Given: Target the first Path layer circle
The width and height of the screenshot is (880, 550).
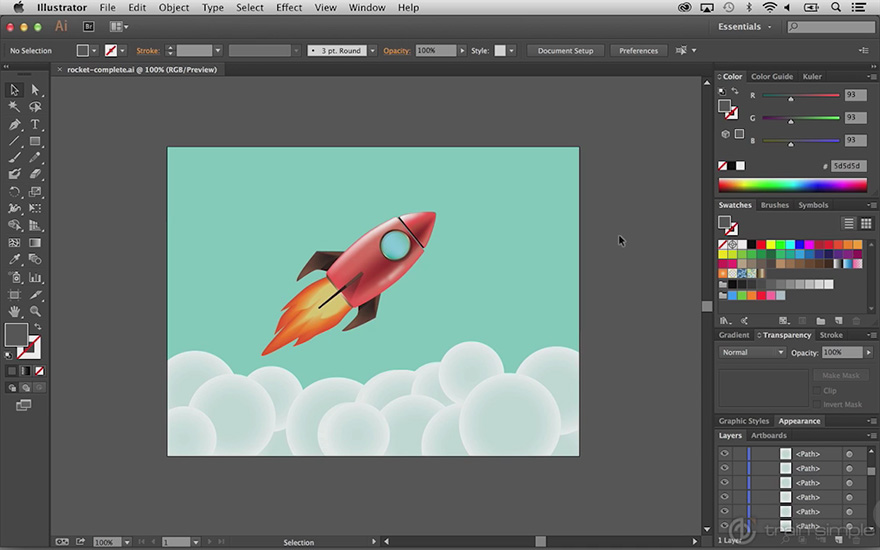Looking at the screenshot, I should [x=849, y=453].
